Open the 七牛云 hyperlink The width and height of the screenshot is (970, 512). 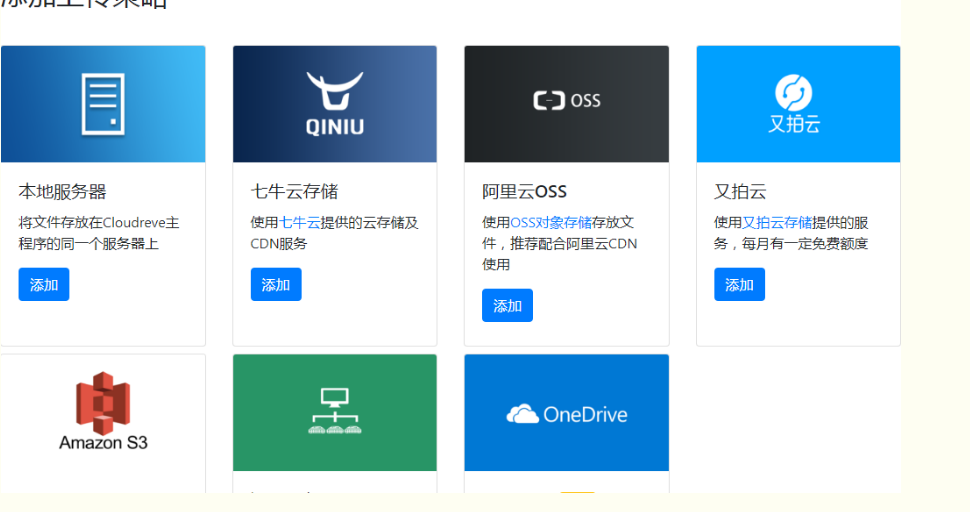300,223
